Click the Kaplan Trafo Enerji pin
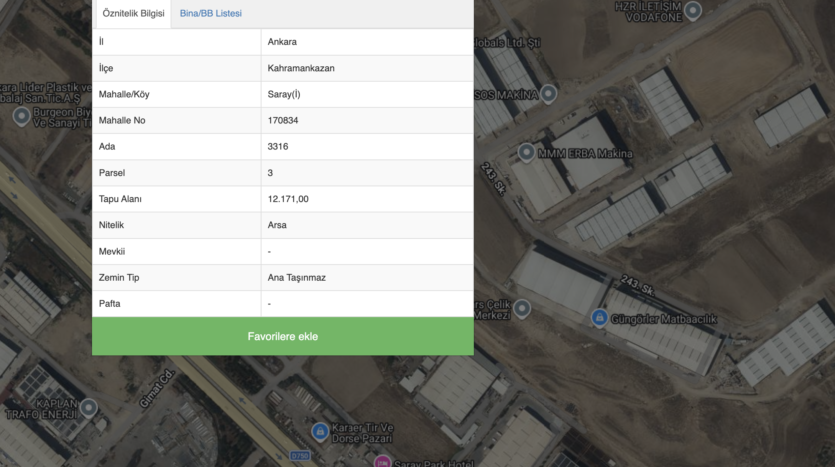 coord(89,407)
